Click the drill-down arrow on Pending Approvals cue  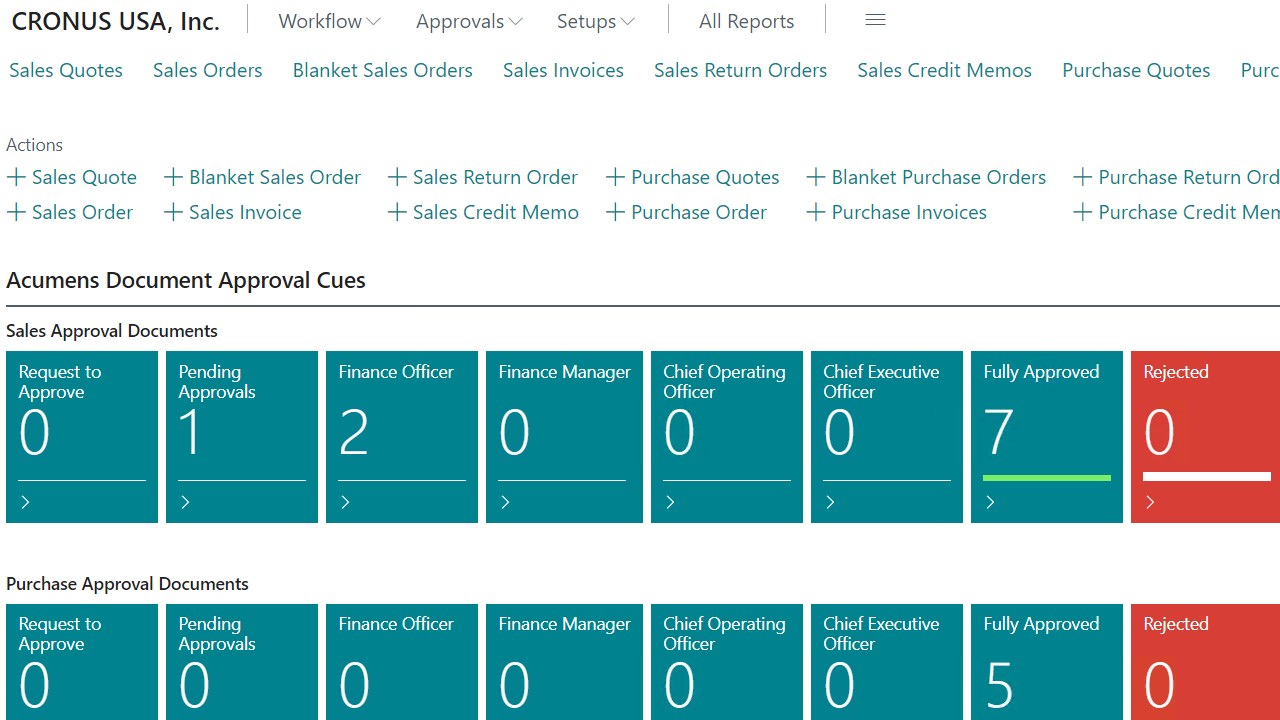(185, 502)
